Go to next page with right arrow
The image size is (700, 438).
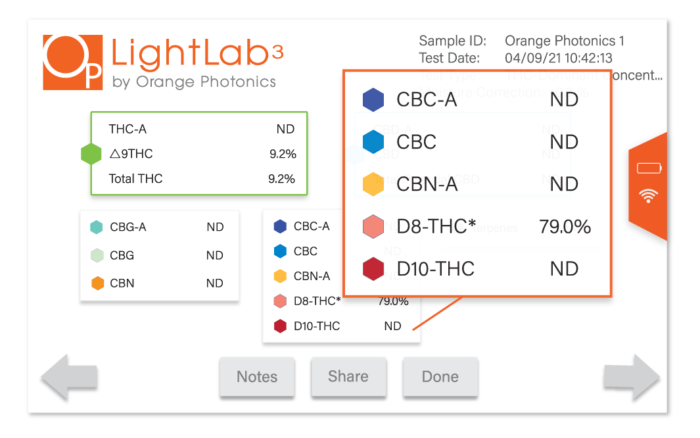pos(631,377)
